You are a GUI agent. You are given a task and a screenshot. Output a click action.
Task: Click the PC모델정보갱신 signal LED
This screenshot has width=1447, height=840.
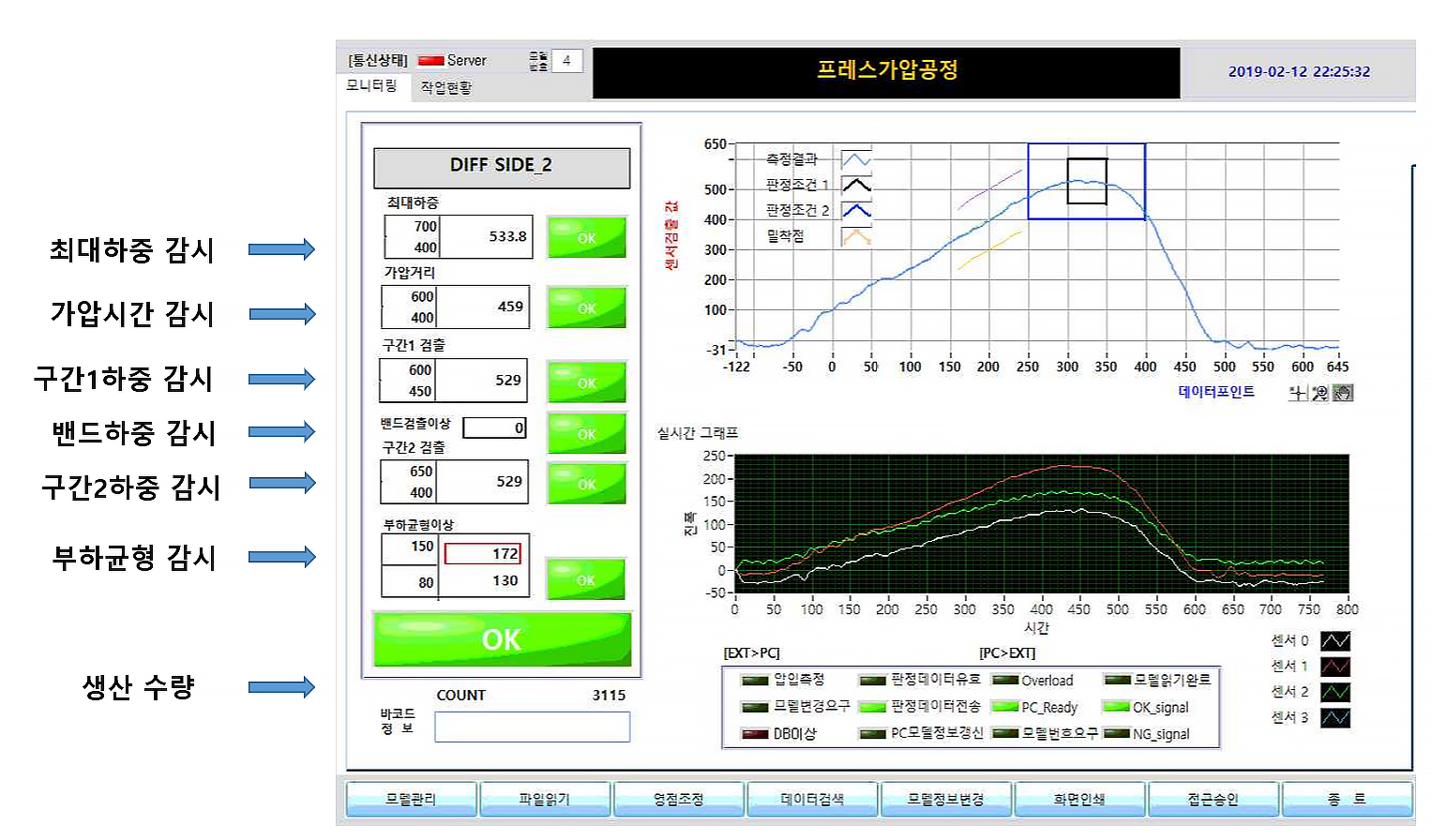873,734
